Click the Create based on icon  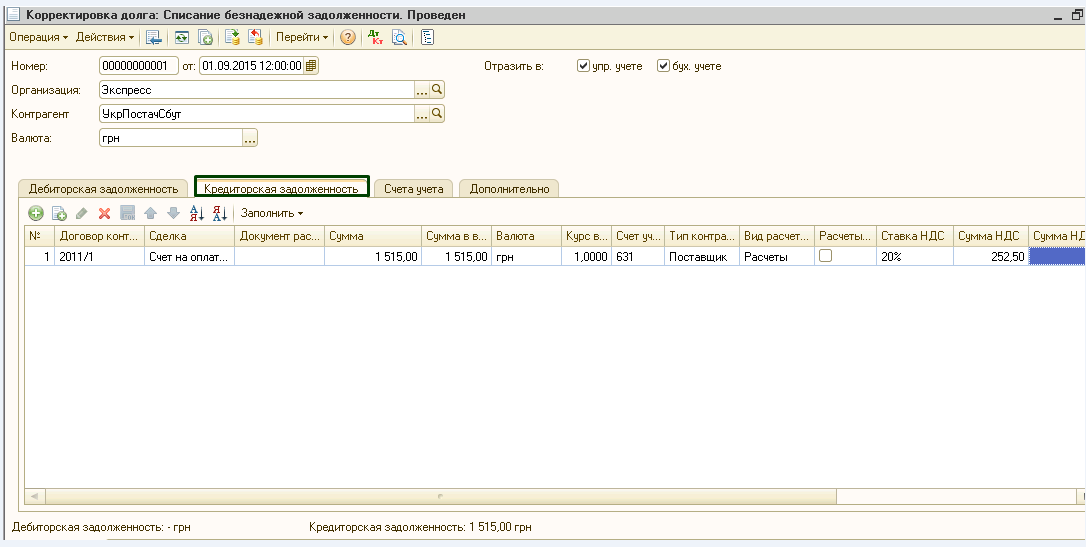tap(205, 37)
